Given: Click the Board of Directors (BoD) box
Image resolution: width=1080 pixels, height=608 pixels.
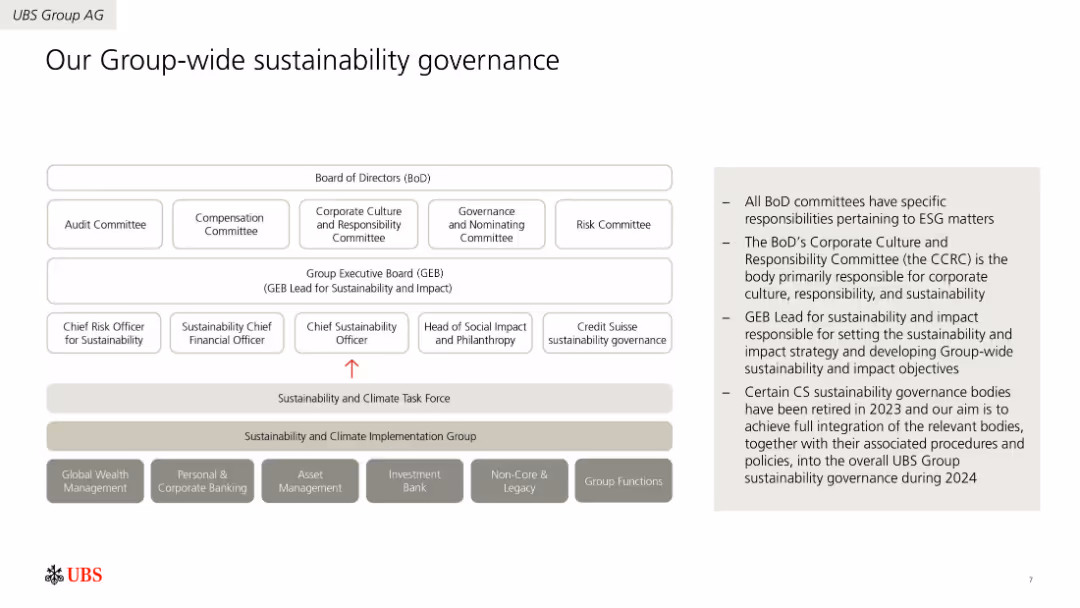Looking at the screenshot, I should [360, 178].
